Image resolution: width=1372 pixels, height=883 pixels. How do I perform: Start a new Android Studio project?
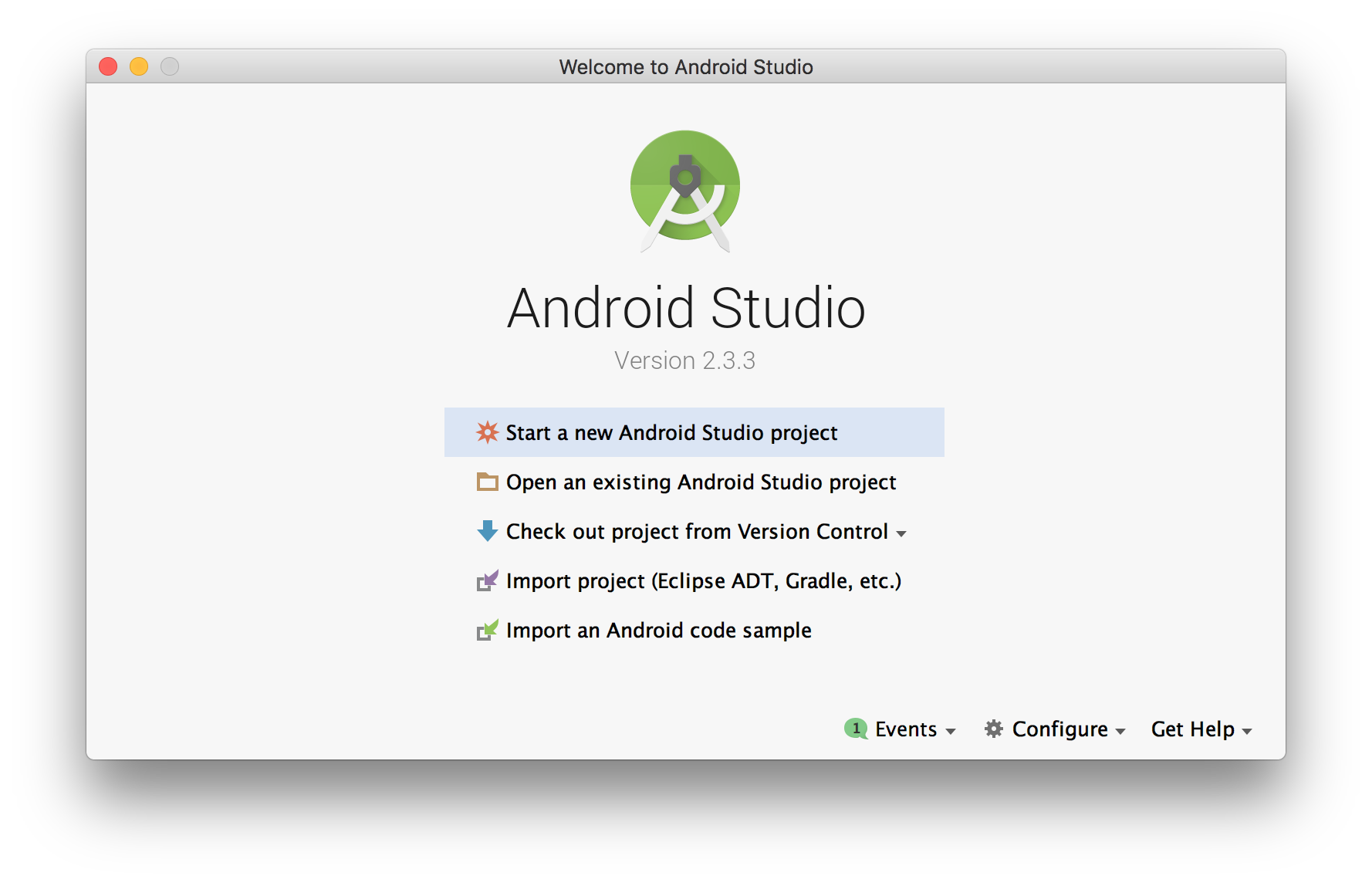click(694, 432)
